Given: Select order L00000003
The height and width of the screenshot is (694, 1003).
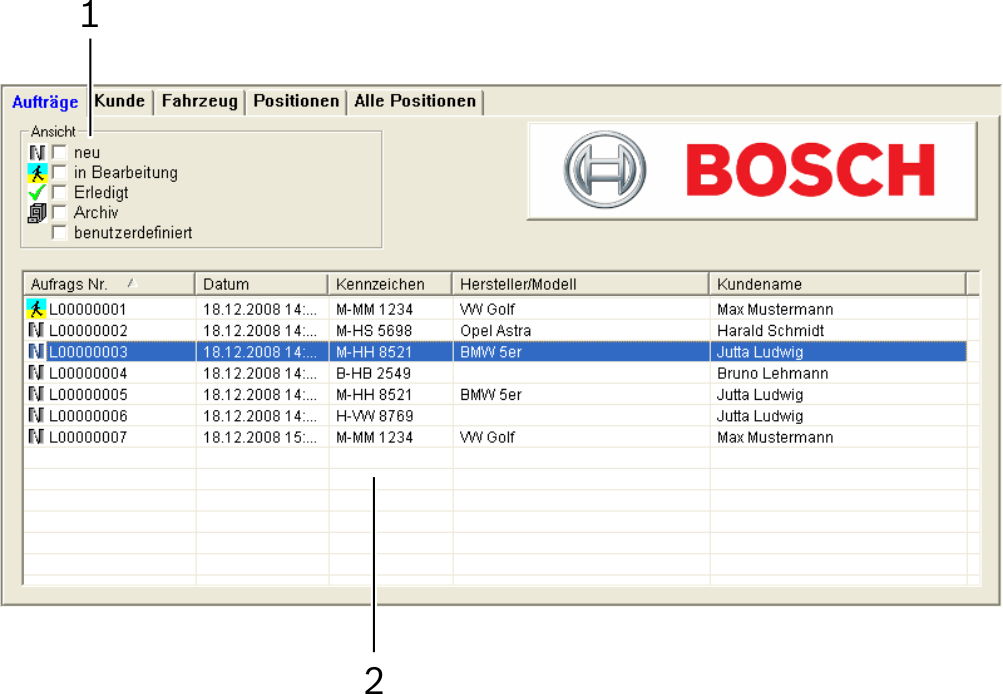Looking at the screenshot, I should point(495,351).
